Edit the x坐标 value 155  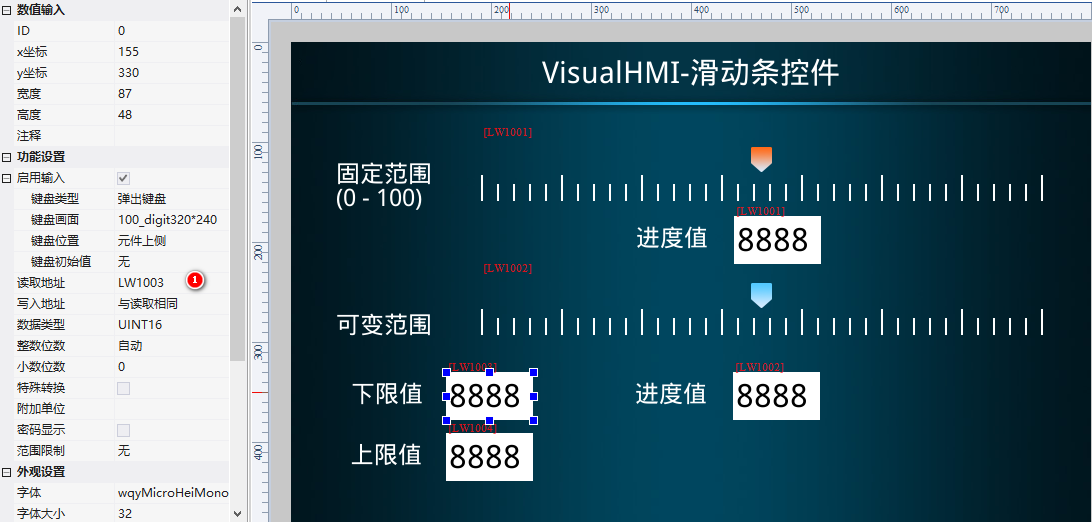click(x=171, y=52)
